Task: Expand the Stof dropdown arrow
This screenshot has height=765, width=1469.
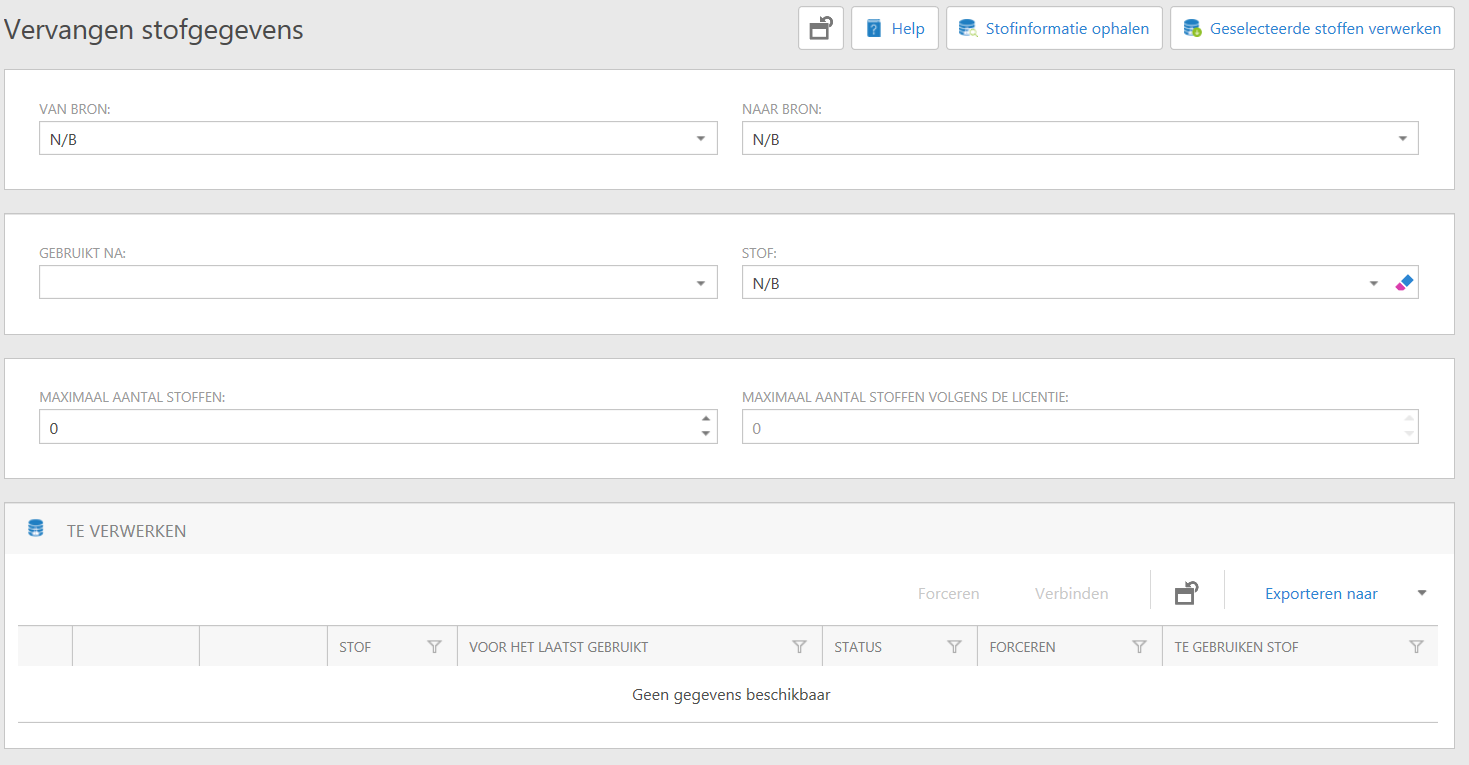Action: pyautogui.click(x=1374, y=283)
